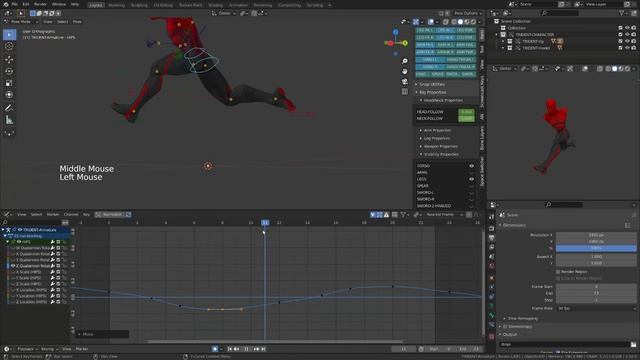The image size is (640, 360).
Task: Pause animation playback
Action: point(246,349)
